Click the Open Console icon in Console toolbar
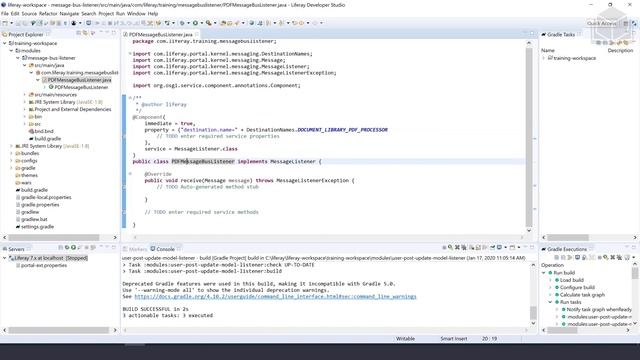 (512, 247)
